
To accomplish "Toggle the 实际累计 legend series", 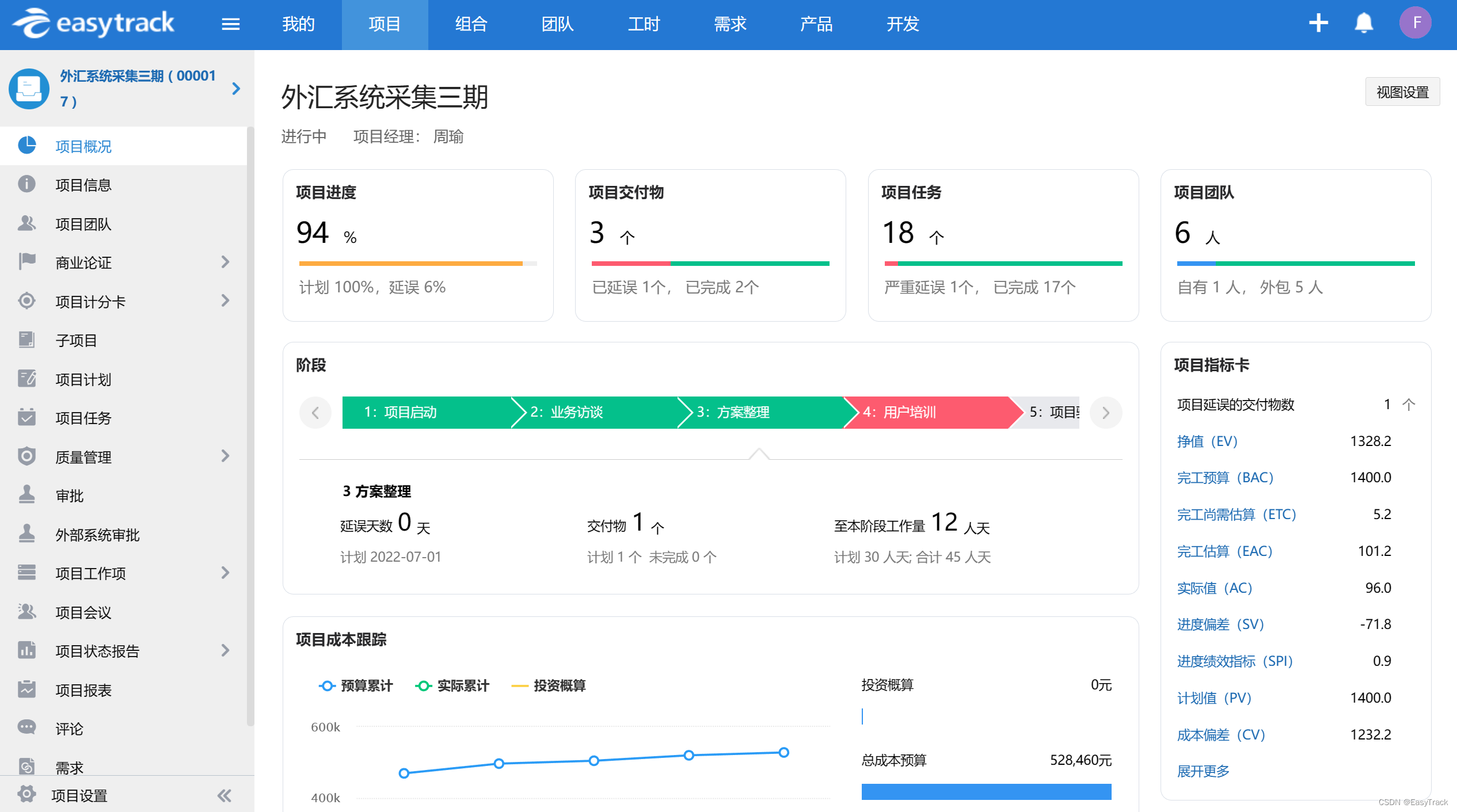I will [452, 685].
